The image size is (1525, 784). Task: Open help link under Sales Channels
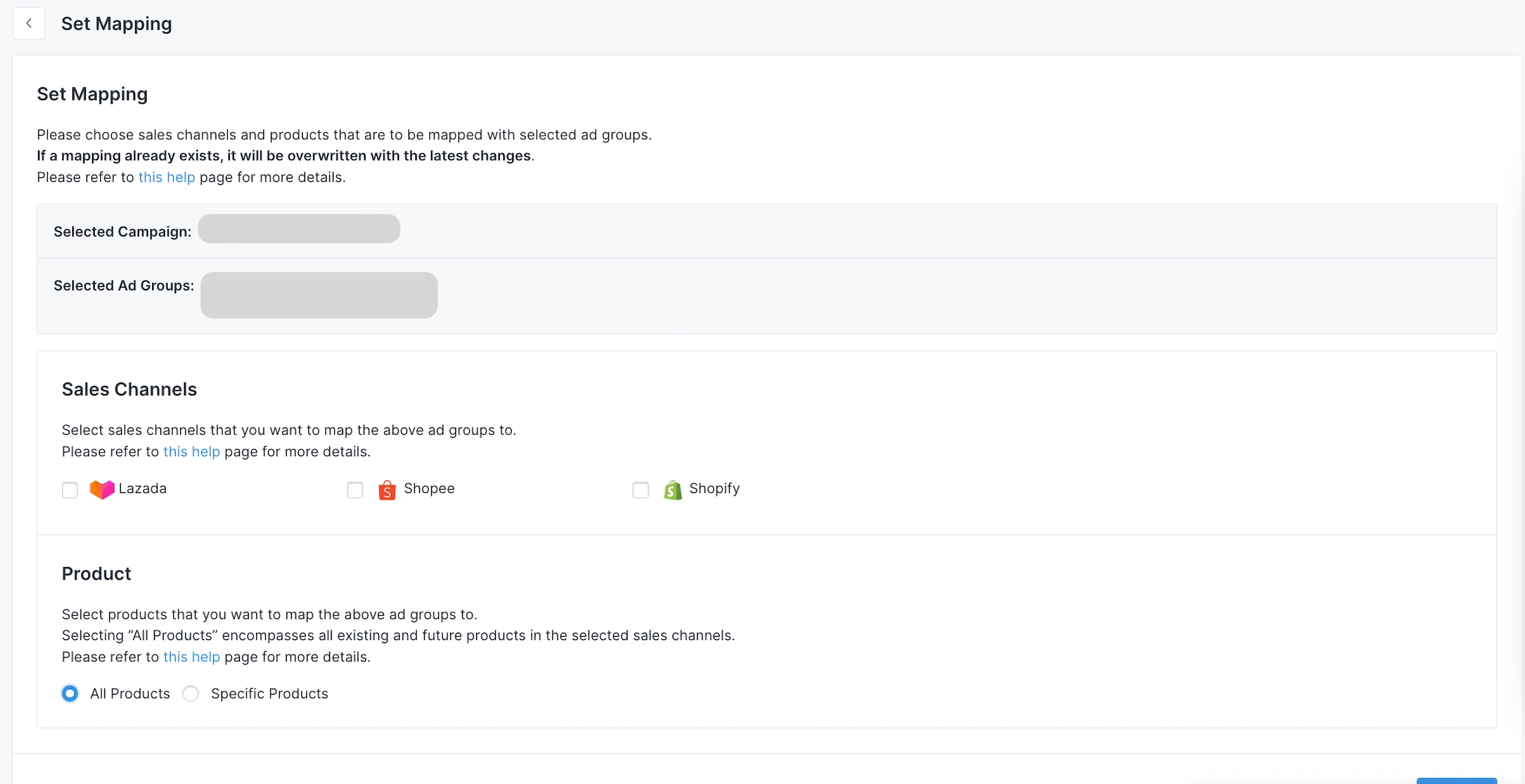(192, 451)
